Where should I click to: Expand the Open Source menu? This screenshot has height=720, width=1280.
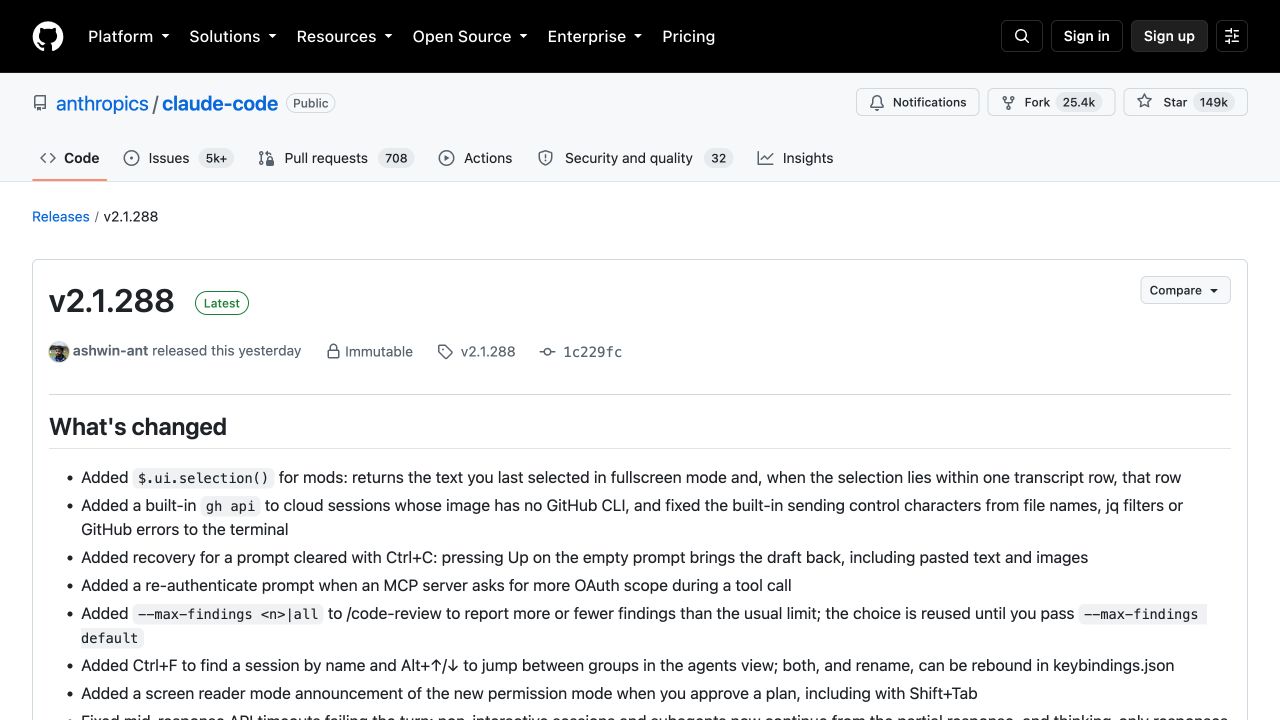470,36
